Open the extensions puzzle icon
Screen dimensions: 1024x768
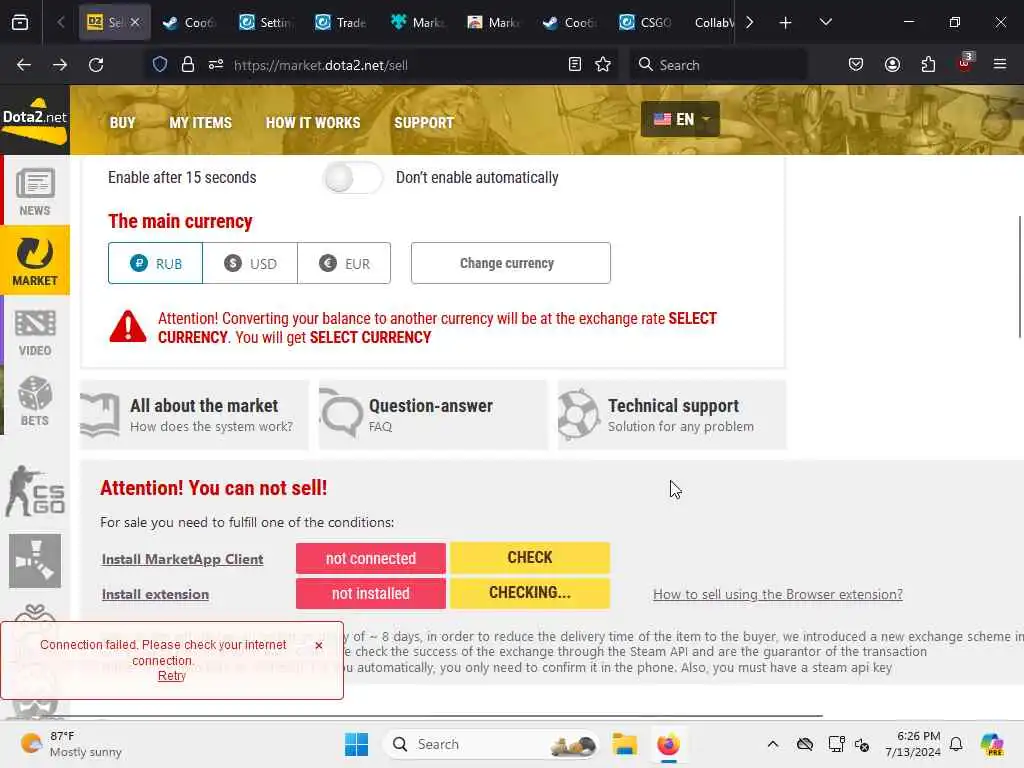click(x=928, y=65)
